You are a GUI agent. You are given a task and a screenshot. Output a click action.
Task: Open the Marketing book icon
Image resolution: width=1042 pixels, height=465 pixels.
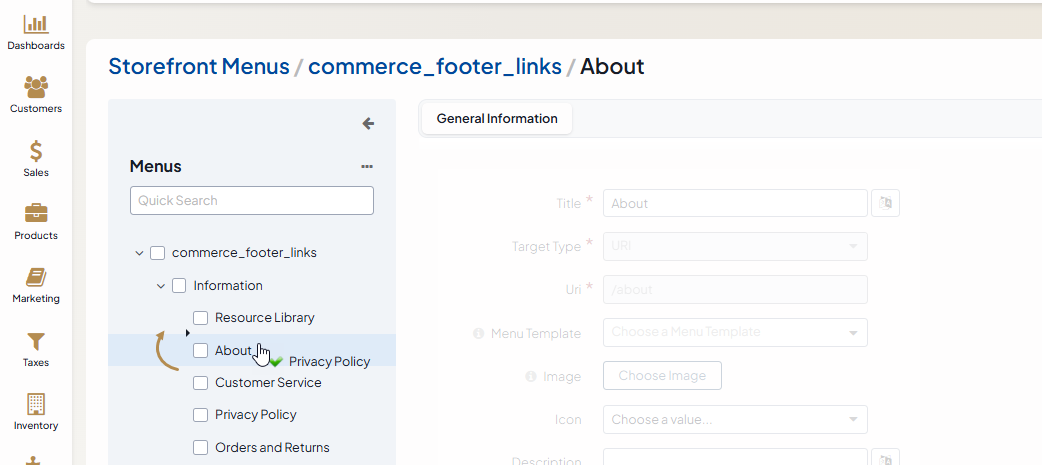36,278
